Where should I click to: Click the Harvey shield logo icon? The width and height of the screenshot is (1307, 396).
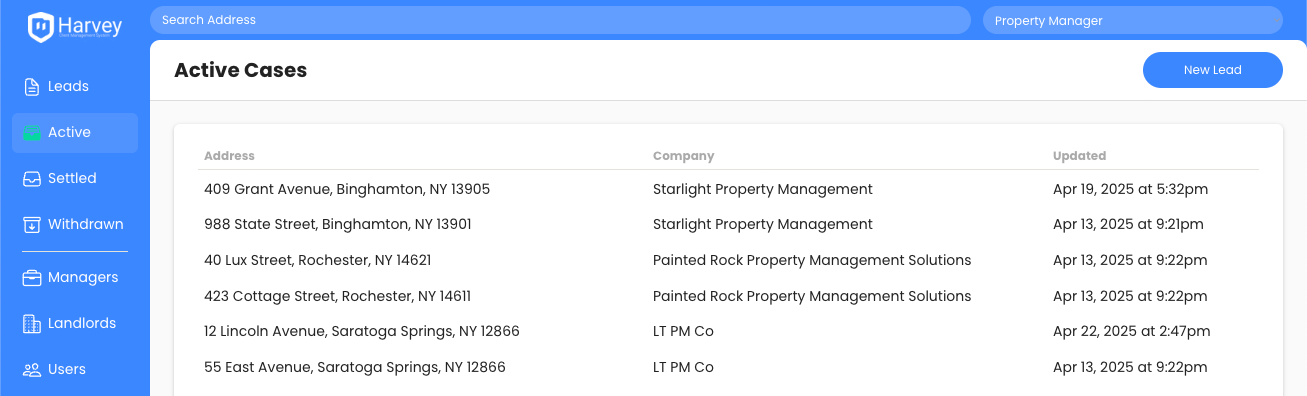point(40,27)
